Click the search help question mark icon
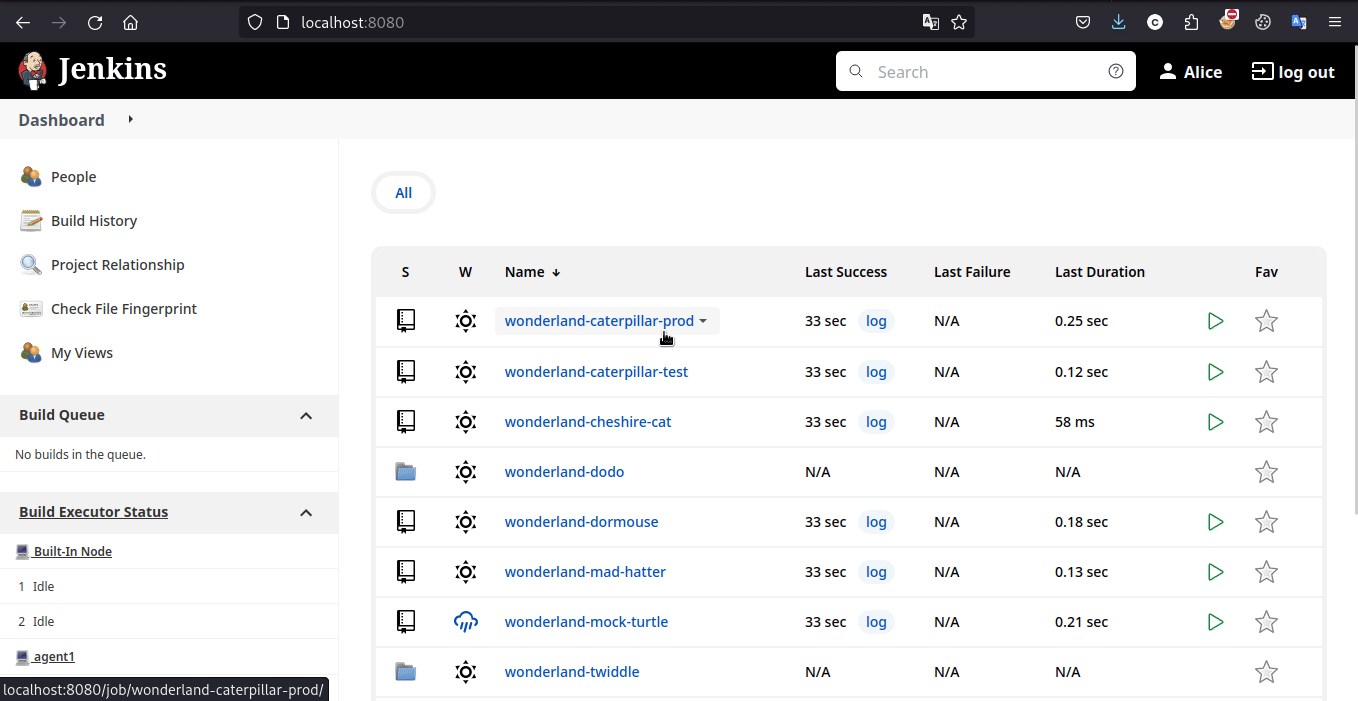 coord(1116,72)
